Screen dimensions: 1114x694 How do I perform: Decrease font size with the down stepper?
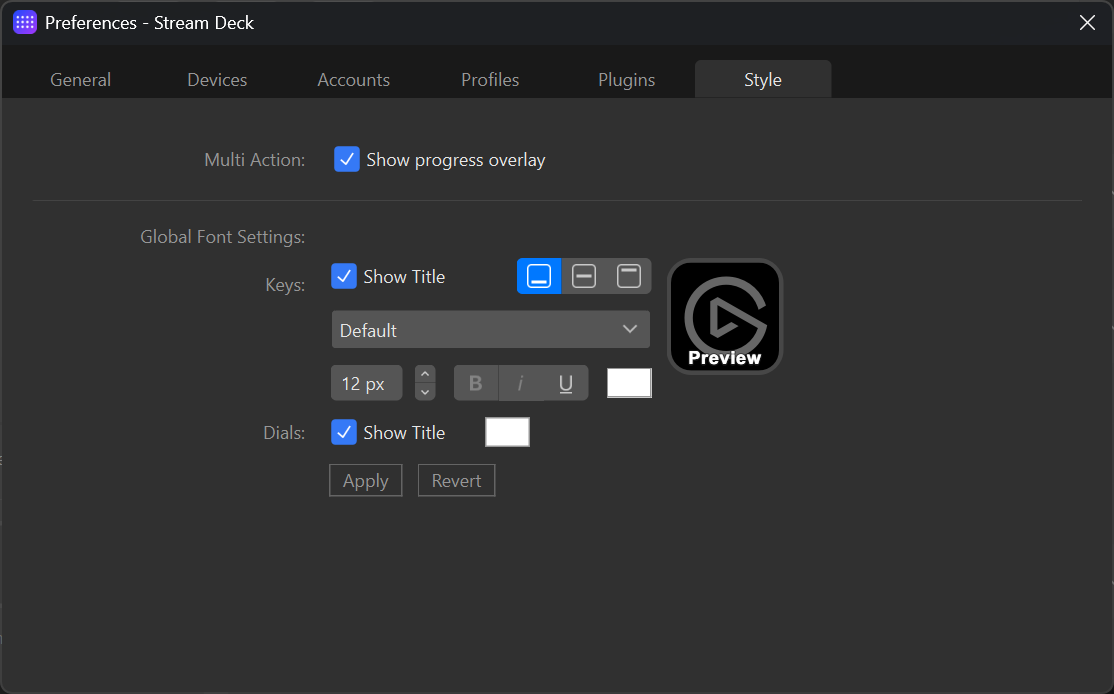(424, 390)
